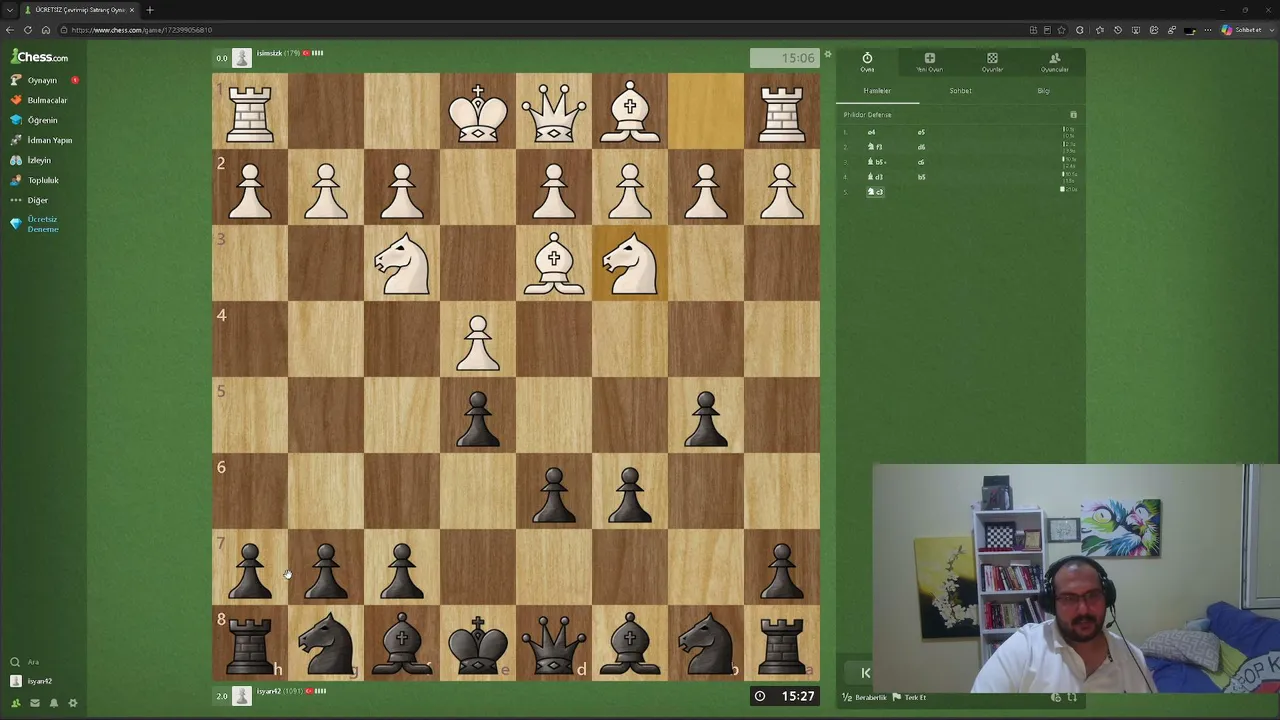Click the isyan42 player avatar below board
This screenshot has height=720, width=1280.
pyautogui.click(x=242, y=695)
